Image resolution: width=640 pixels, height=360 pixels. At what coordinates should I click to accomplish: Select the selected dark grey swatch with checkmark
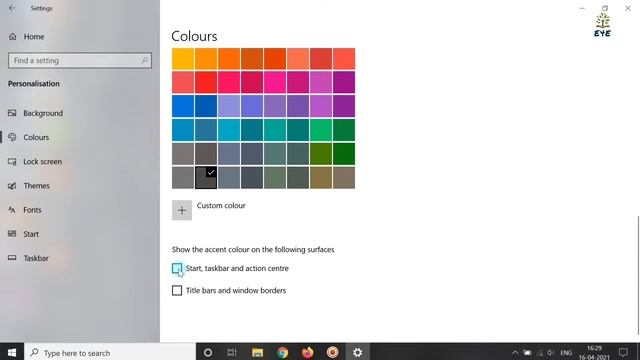(206, 178)
